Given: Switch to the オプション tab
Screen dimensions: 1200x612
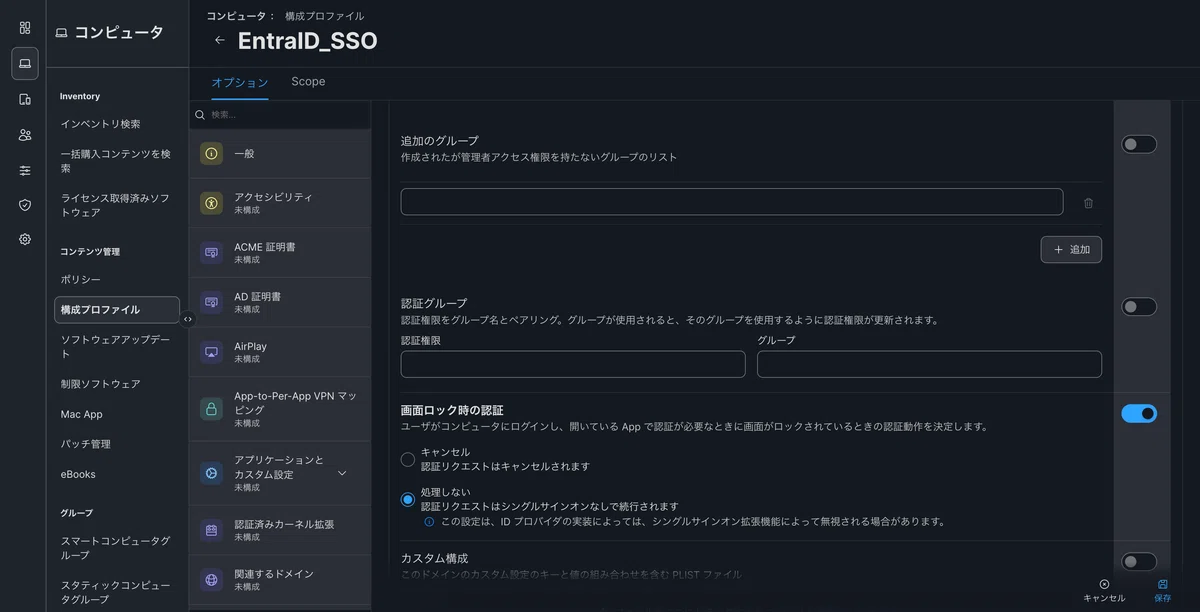Looking at the screenshot, I should point(240,83).
